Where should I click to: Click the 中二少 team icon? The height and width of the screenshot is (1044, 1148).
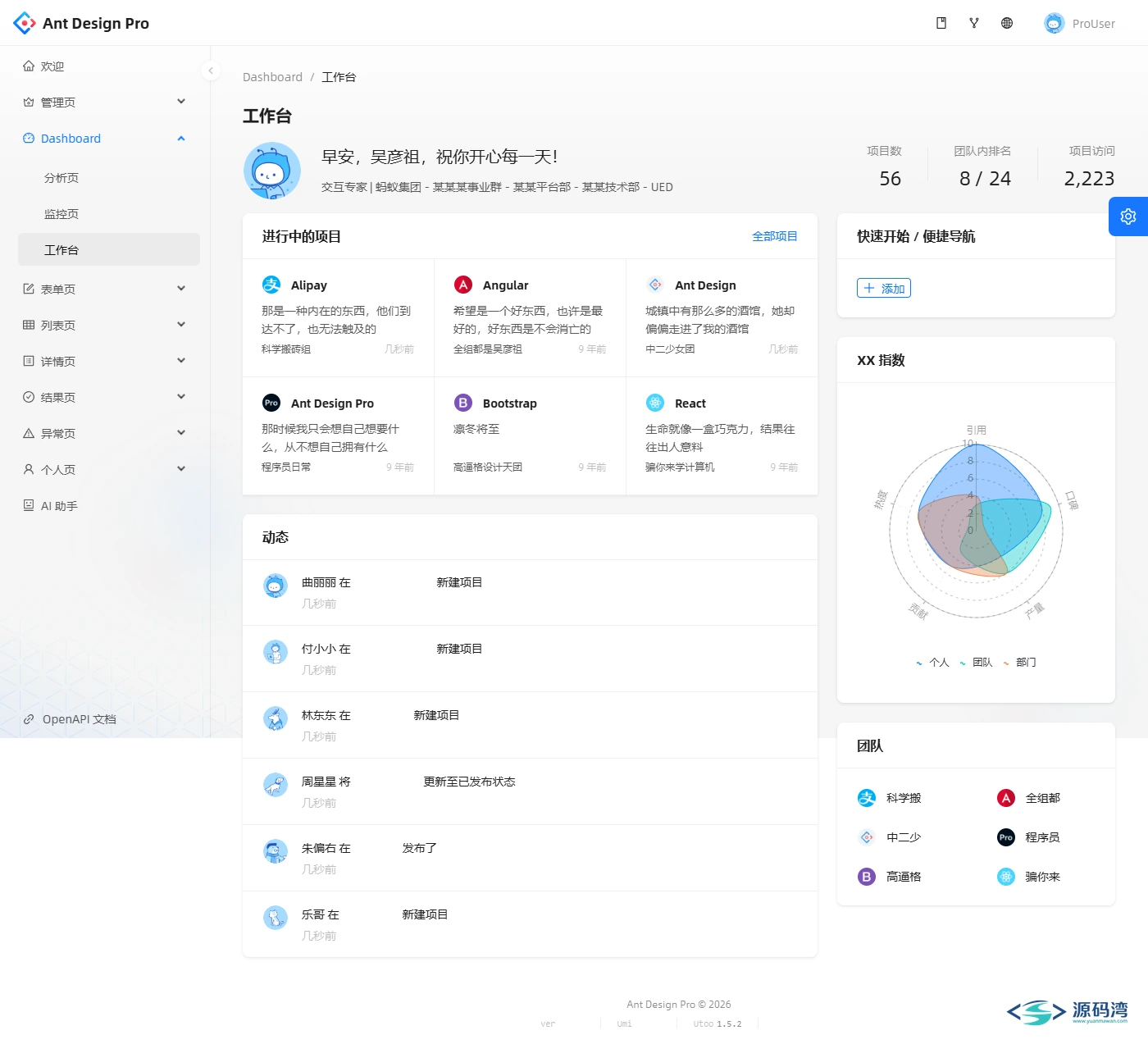point(867,837)
